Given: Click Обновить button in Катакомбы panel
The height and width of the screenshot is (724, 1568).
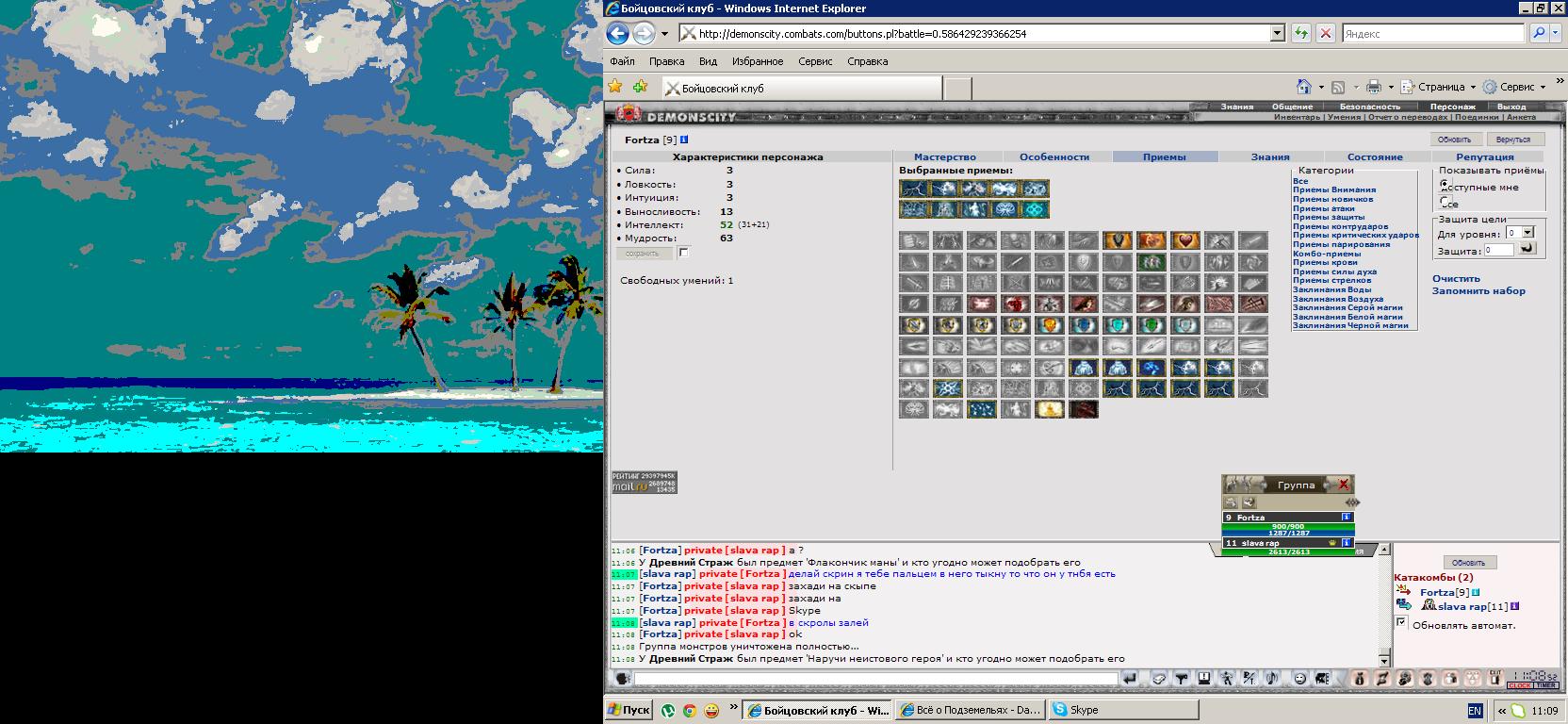Looking at the screenshot, I should [x=1468, y=562].
